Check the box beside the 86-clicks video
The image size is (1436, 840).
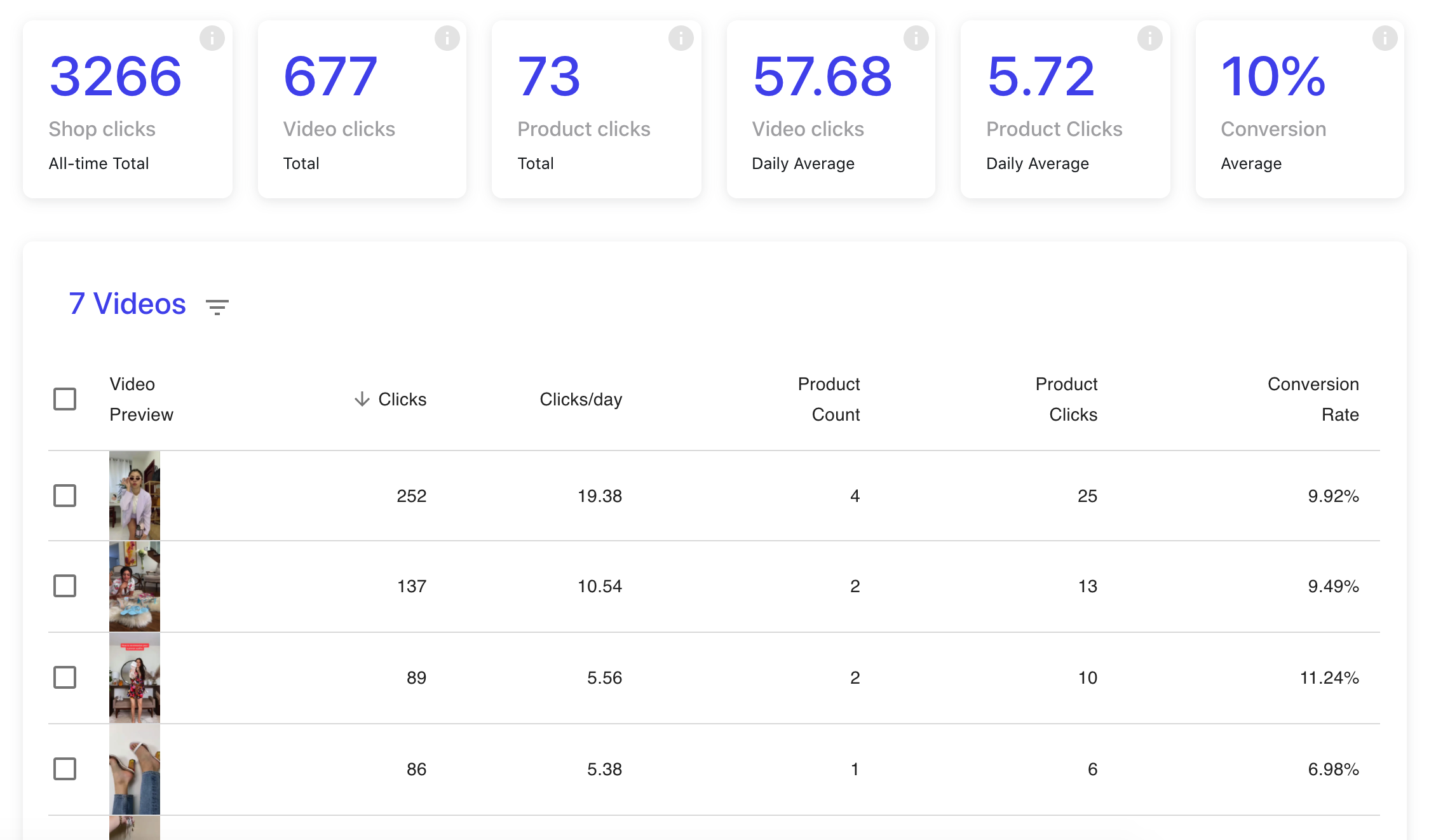[x=64, y=769]
